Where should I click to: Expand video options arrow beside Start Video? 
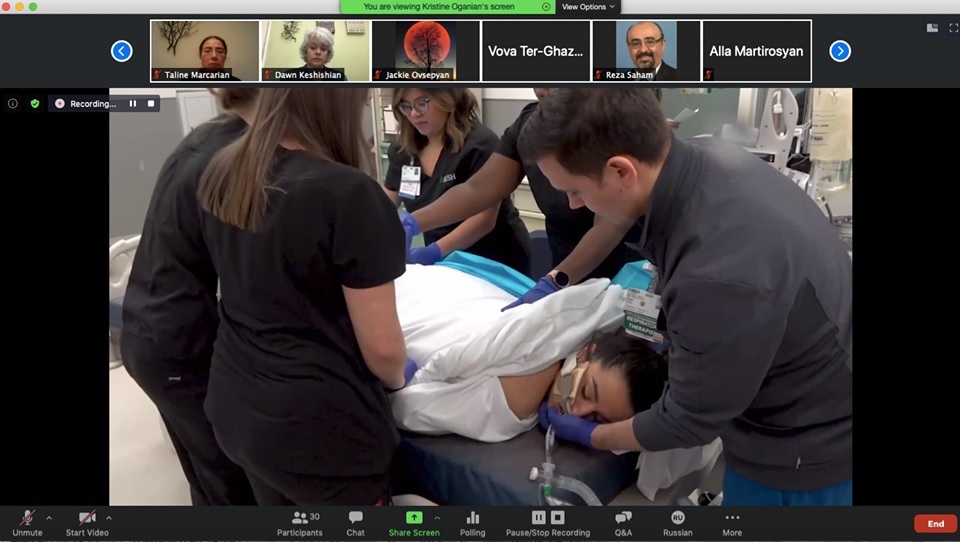coord(109,518)
